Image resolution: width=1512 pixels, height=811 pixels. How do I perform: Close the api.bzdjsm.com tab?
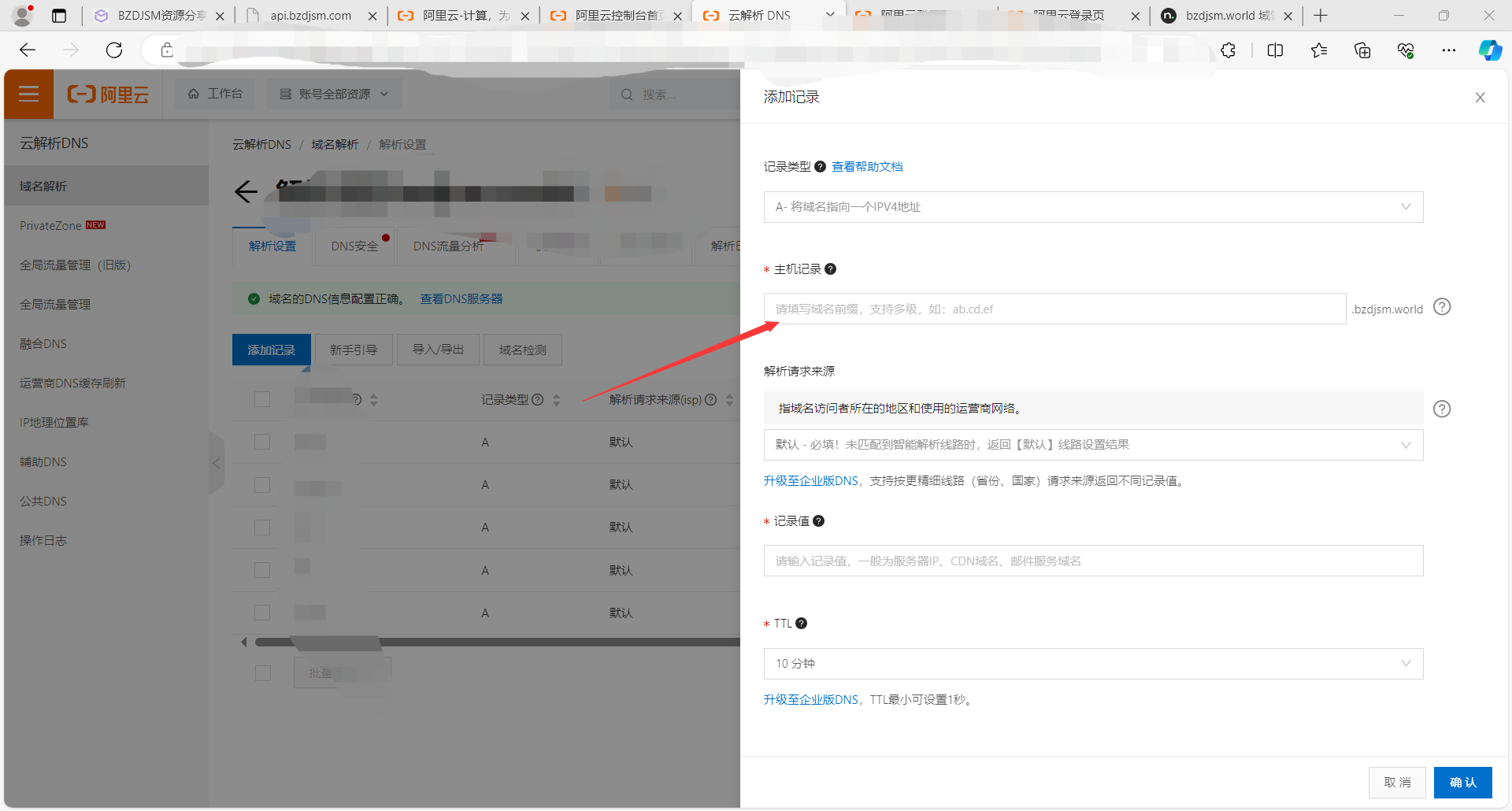372,16
